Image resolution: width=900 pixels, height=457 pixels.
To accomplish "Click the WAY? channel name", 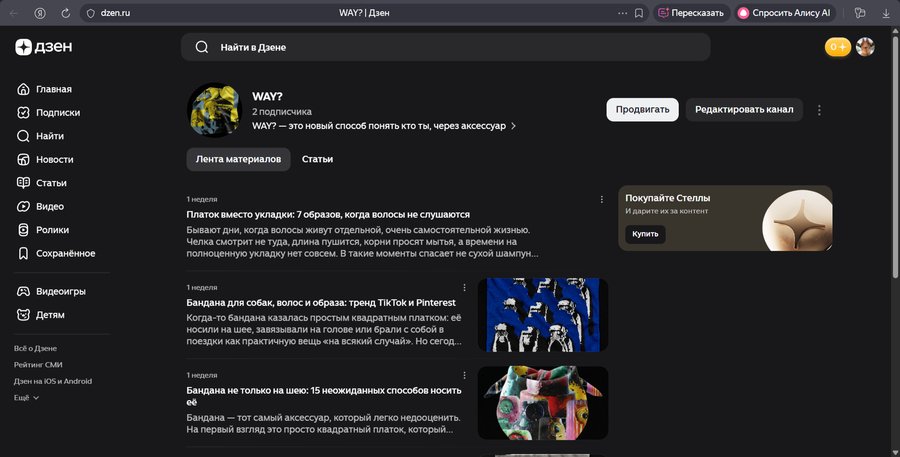I will (267, 96).
